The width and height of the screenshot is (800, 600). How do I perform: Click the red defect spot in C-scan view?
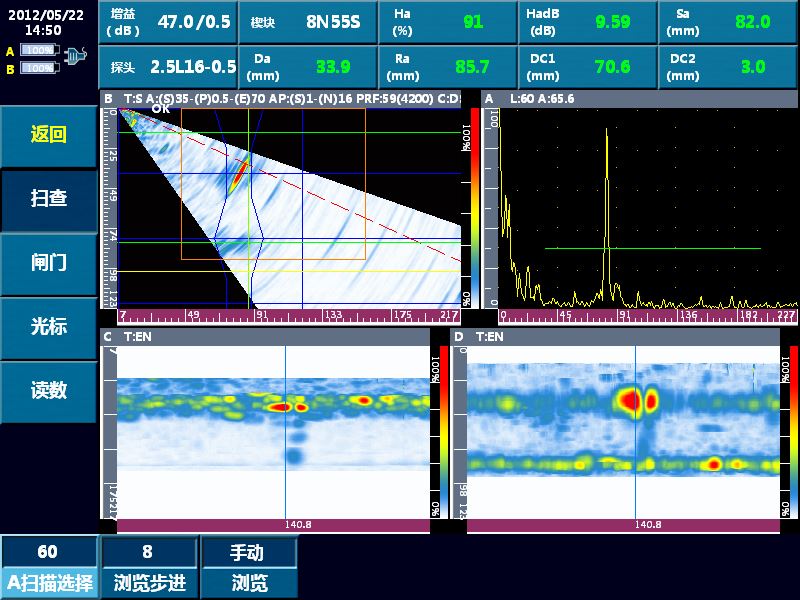click(282, 407)
